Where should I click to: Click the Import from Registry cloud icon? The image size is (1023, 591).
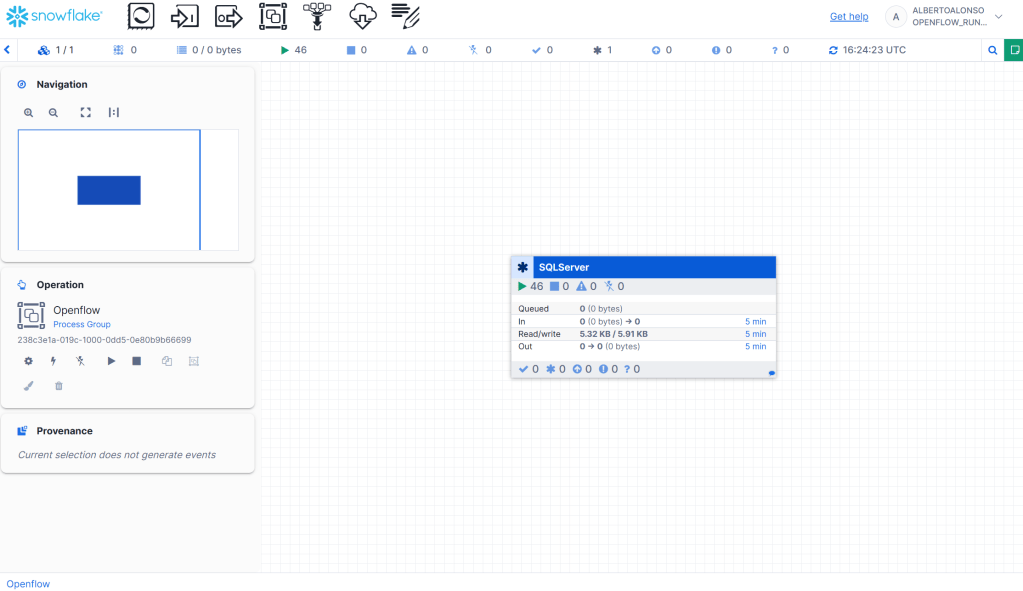[361, 16]
